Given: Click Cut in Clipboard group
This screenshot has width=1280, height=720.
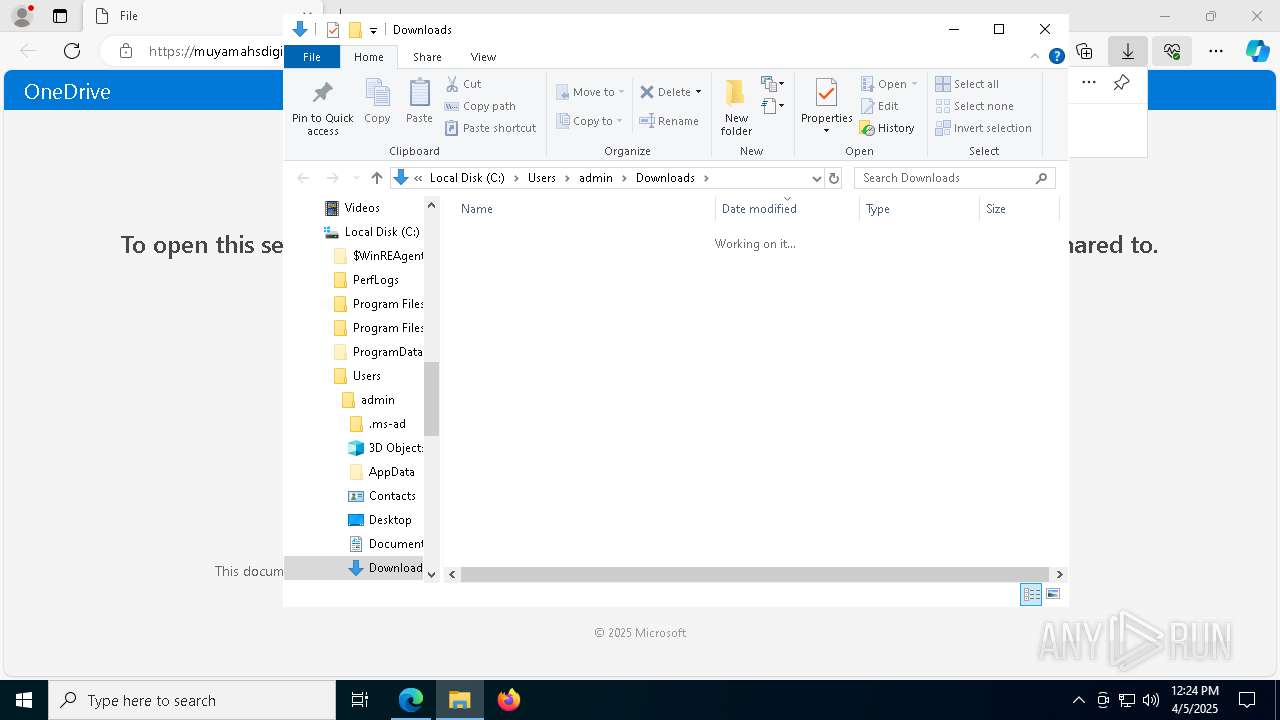Looking at the screenshot, I should [x=463, y=84].
